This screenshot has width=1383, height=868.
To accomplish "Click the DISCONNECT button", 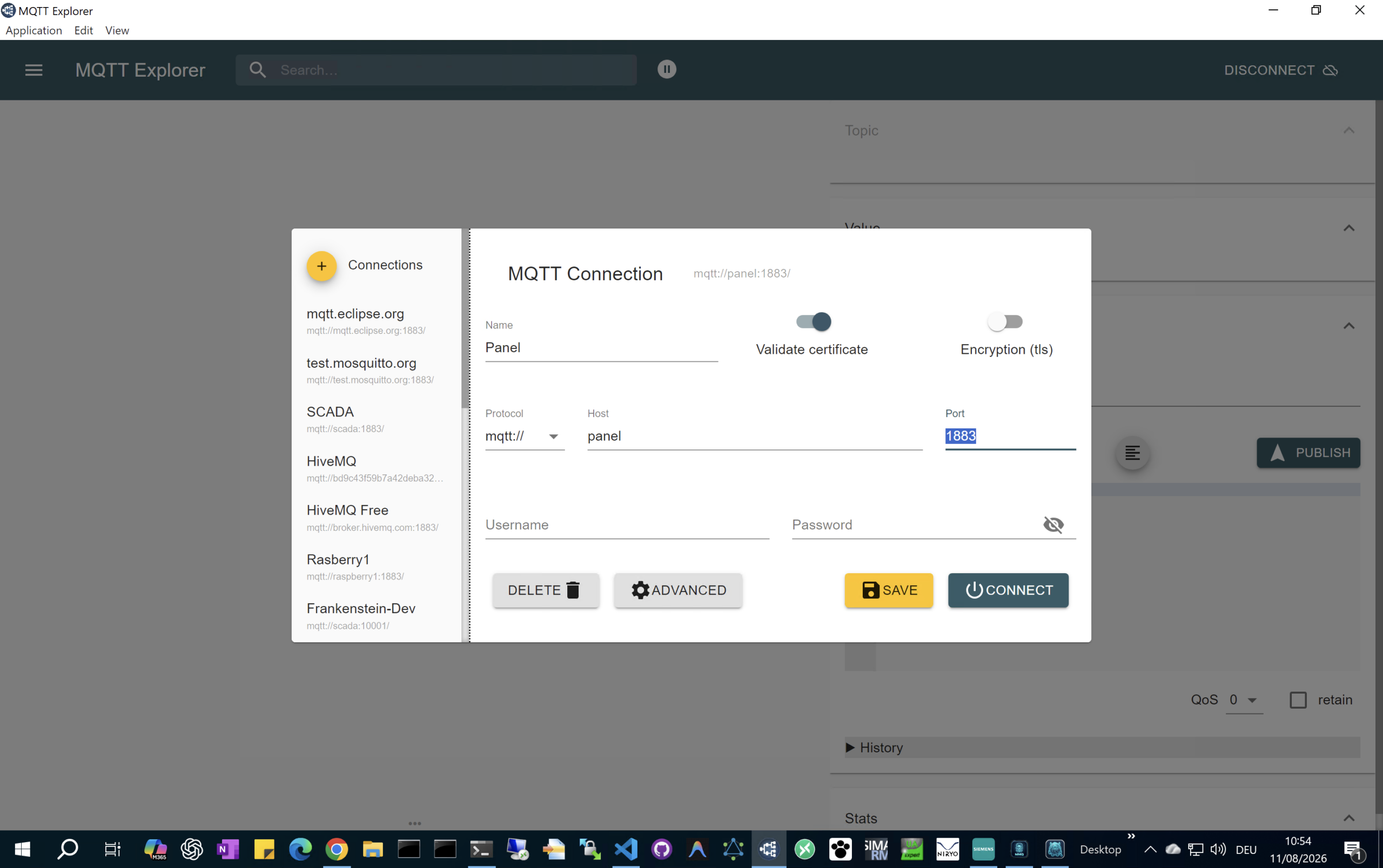I will coord(1281,70).
